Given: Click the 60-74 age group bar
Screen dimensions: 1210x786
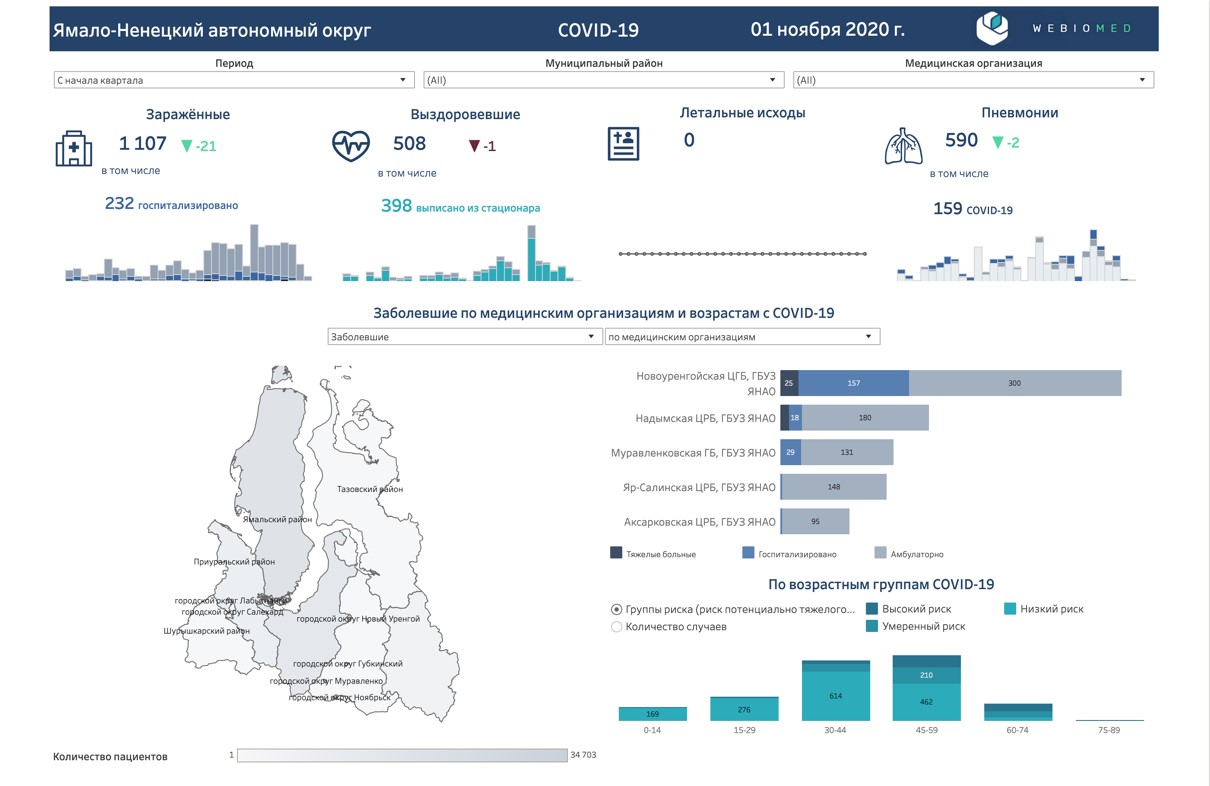Looking at the screenshot, I should point(1018,712).
